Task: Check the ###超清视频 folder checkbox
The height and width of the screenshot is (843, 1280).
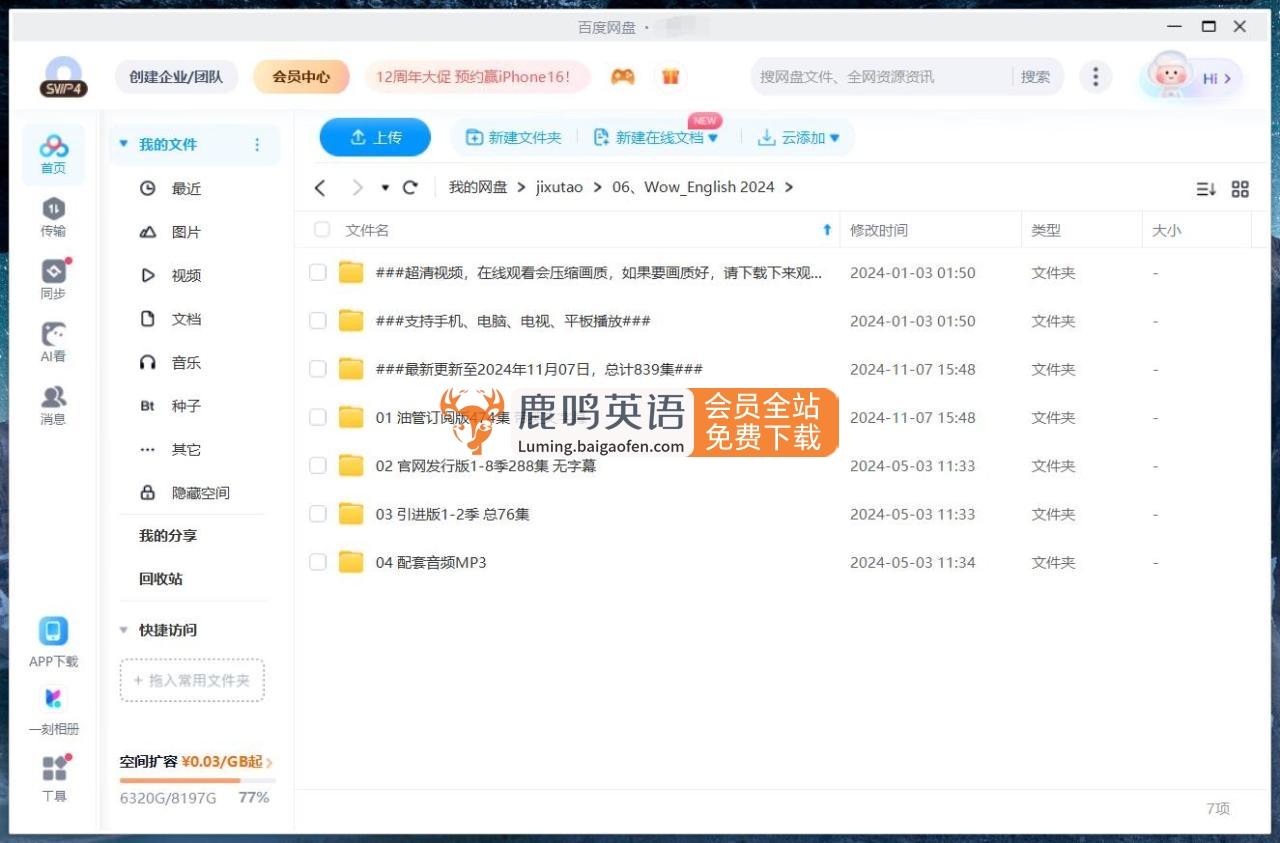Action: point(318,272)
